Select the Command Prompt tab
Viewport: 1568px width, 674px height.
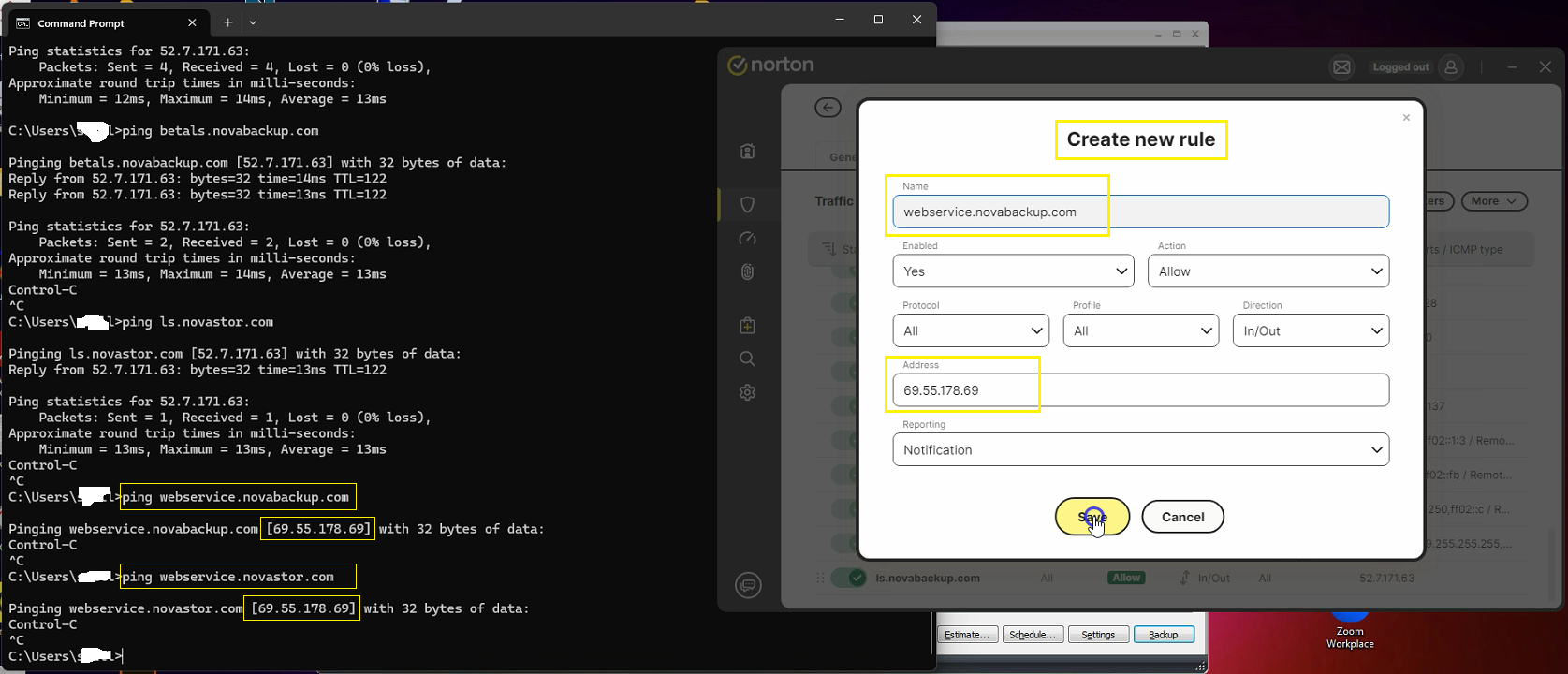(108, 22)
